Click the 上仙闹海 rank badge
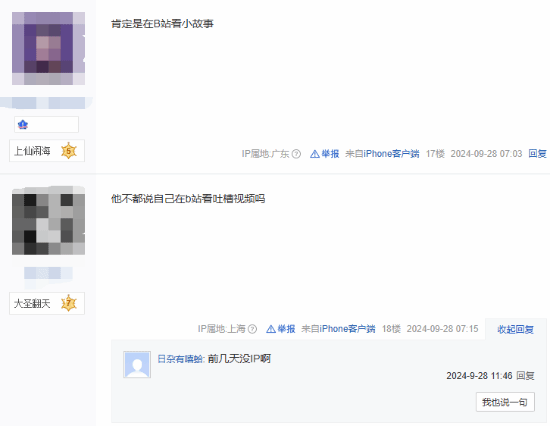This screenshot has width=550, height=426. [x=47, y=151]
